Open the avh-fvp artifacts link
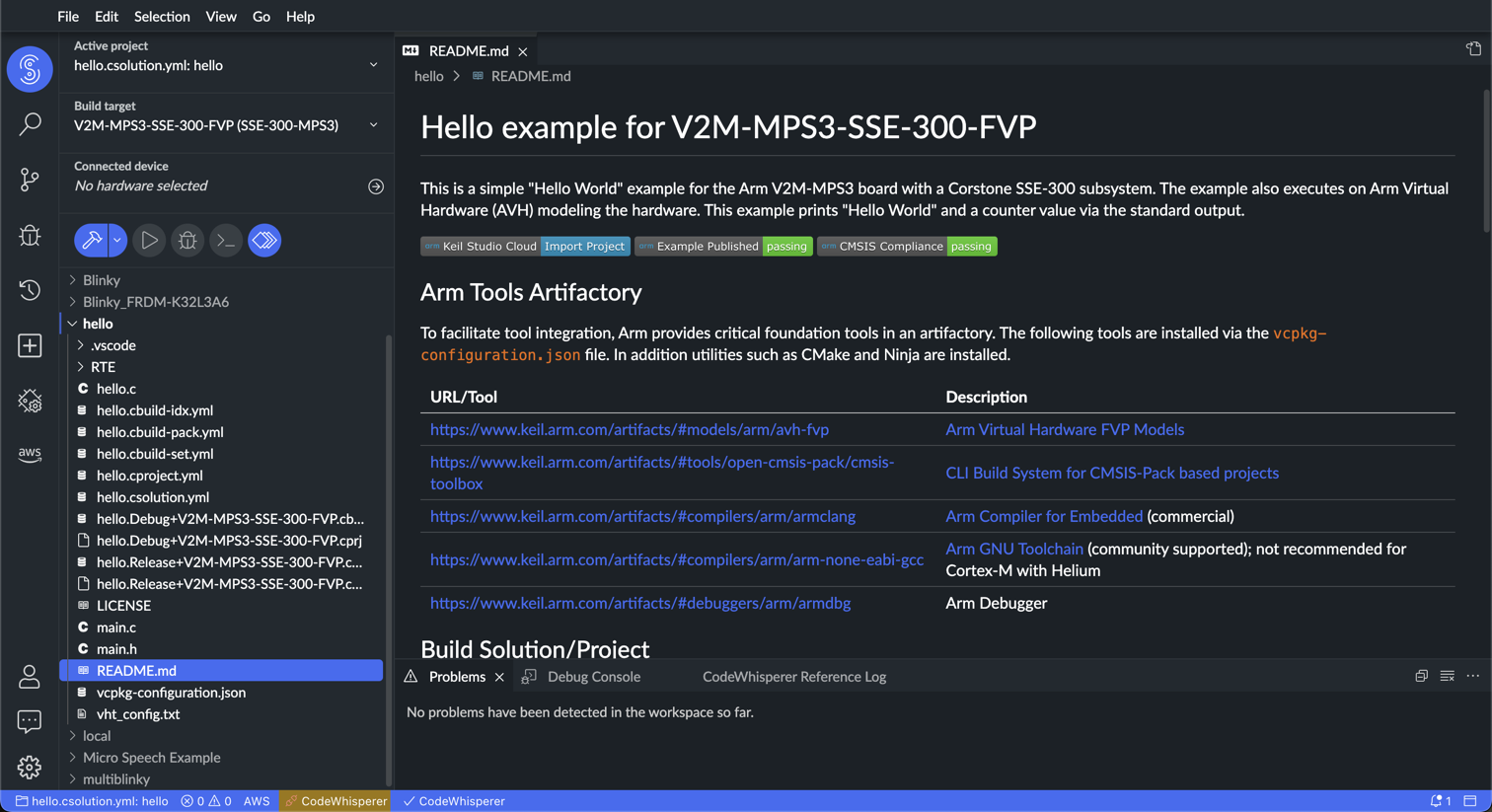The image size is (1492, 812). point(630,429)
